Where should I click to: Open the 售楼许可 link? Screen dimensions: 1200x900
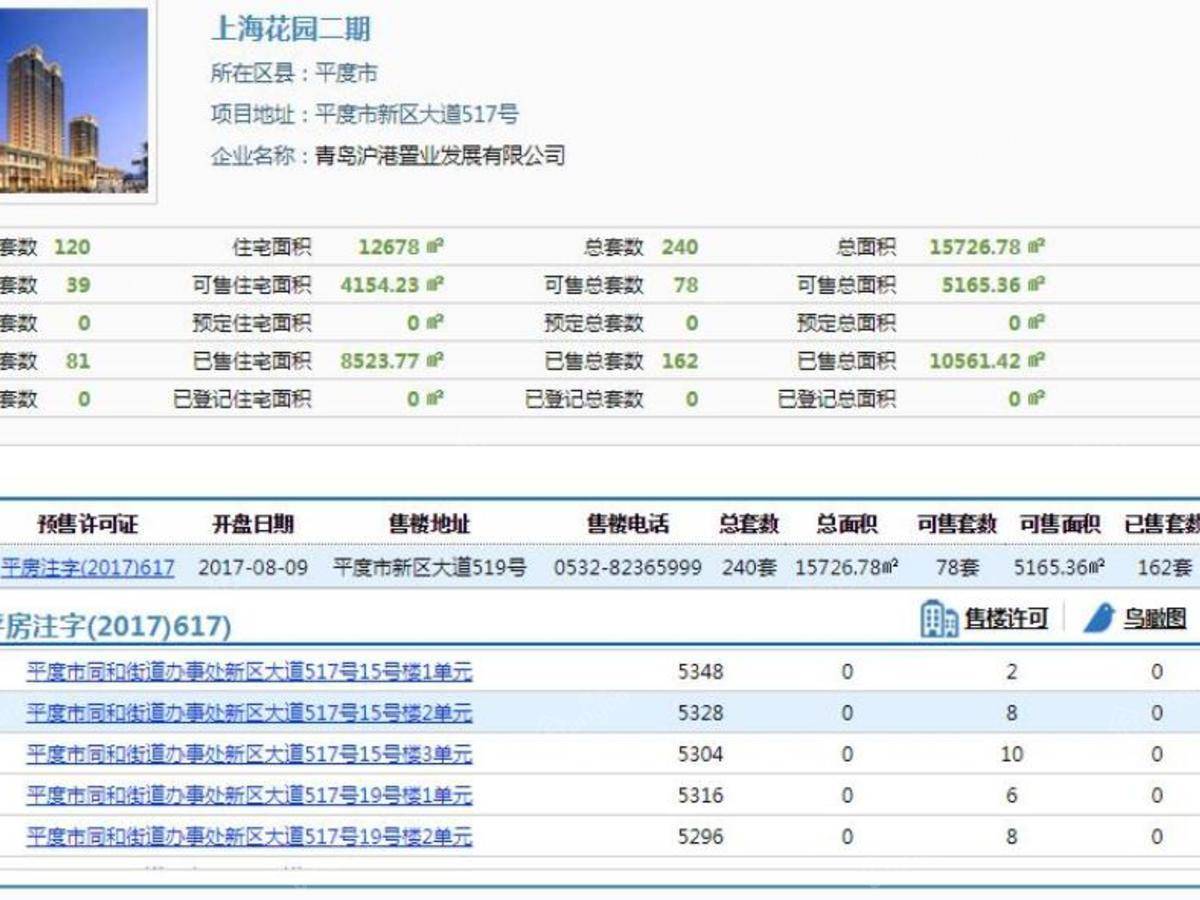(1006, 620)
